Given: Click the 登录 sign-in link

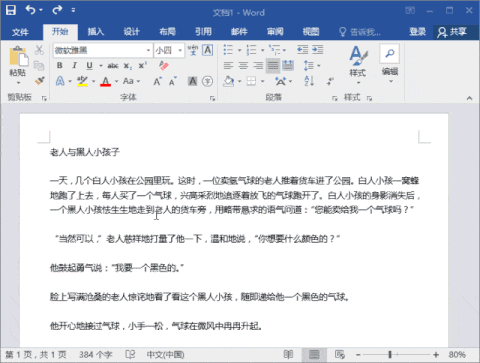Looking at the screenshot, I should tap(418, 32).
